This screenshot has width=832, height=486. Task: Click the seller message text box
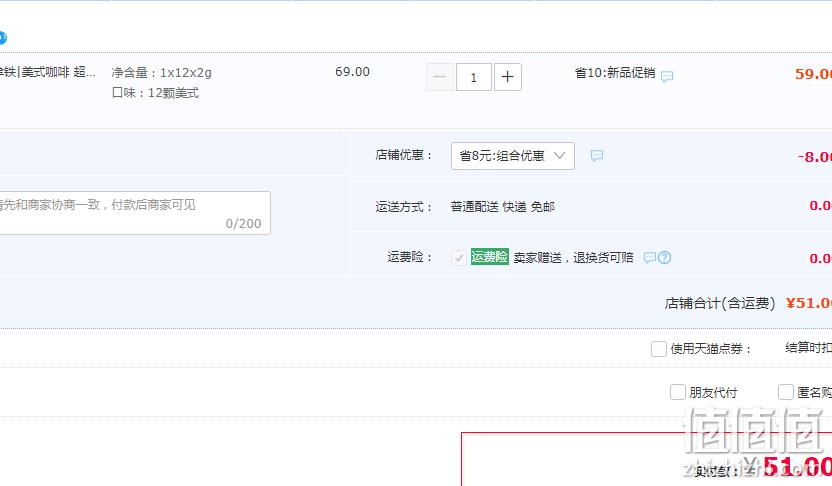[134, 213]
